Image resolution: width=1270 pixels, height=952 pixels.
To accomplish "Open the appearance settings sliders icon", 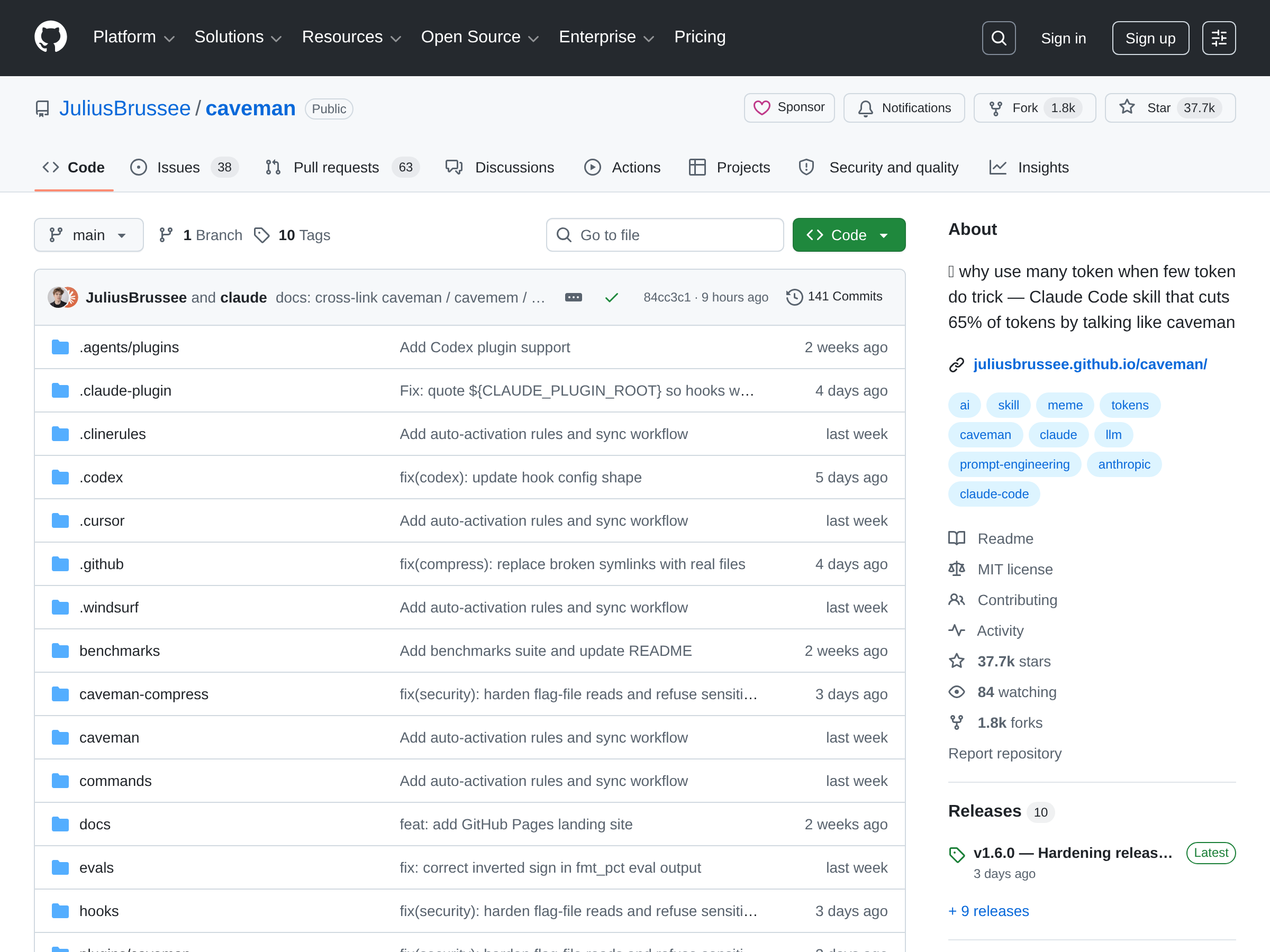I will click(1218, 38).
